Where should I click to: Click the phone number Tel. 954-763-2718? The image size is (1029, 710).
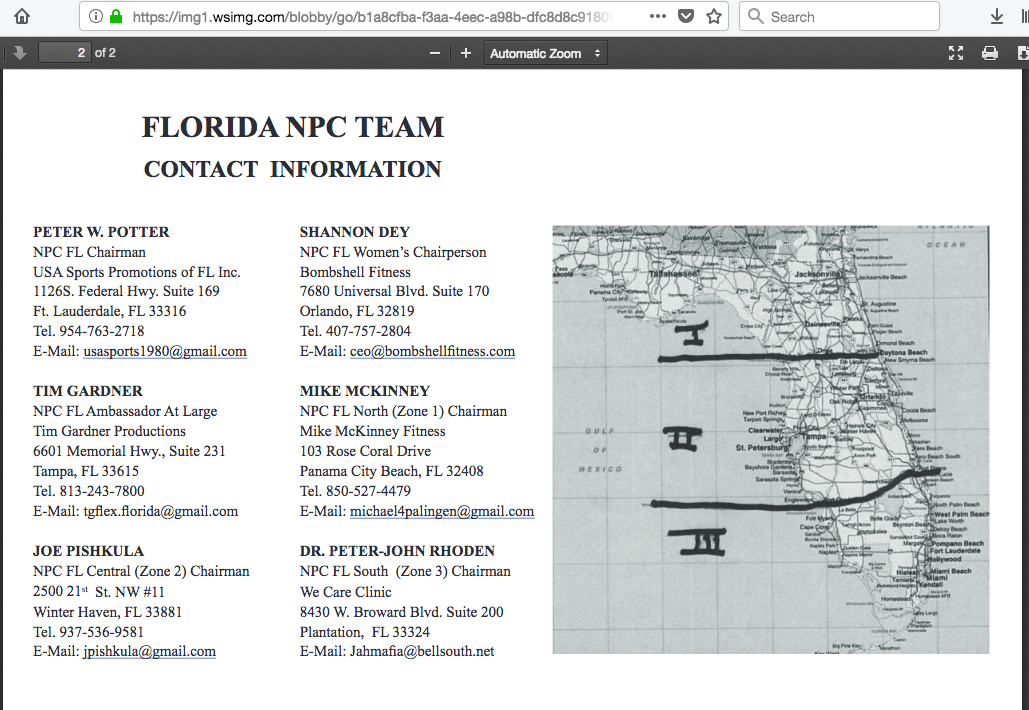click(89, 331)
